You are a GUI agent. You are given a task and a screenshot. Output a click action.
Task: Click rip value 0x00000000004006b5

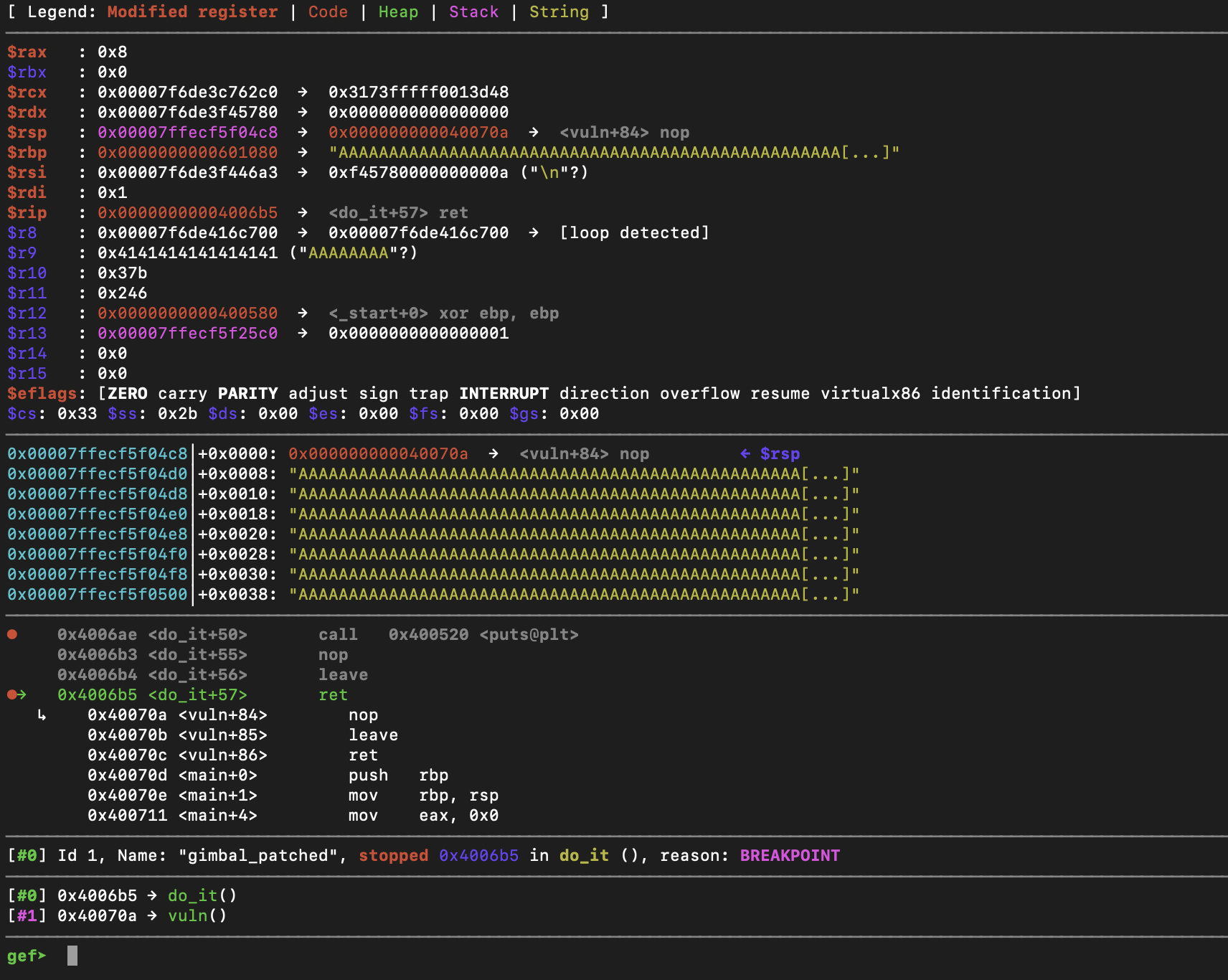(x=188, y=212)
